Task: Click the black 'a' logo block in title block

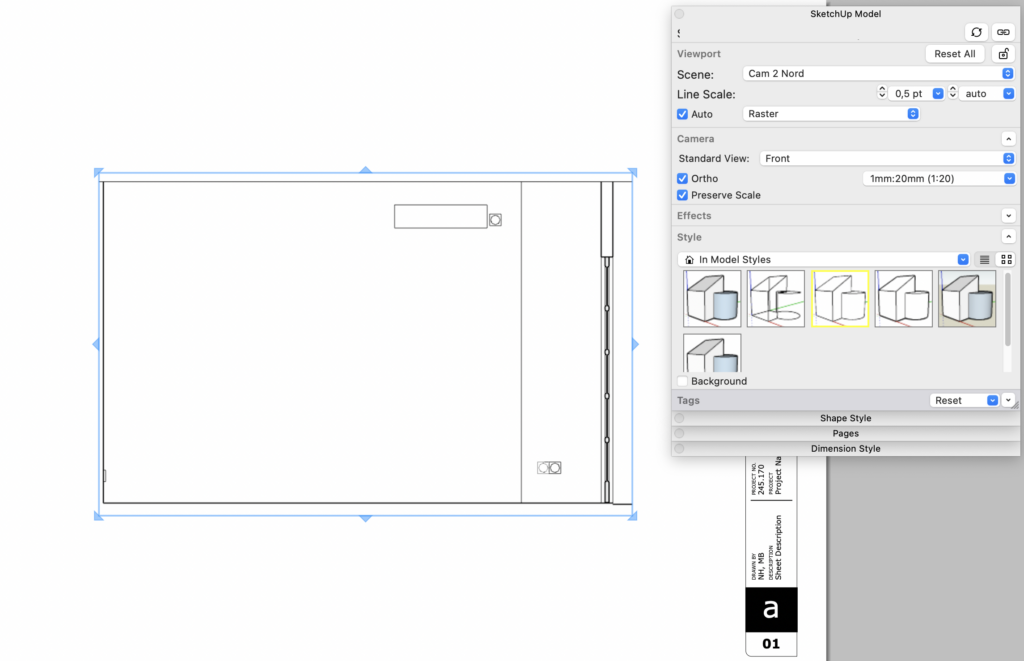Action: click(x=771, y=609)
